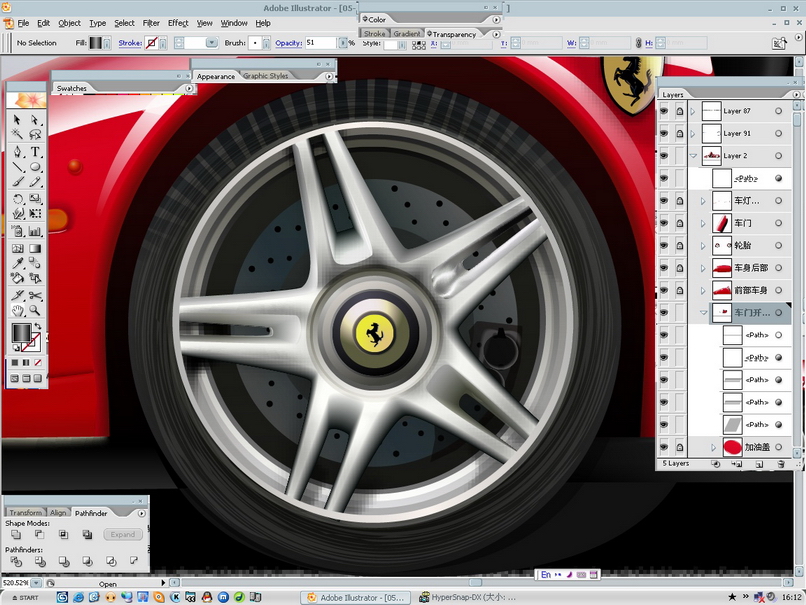Viewport: 806px width, 605px height.
Task: Switch to the Align tab
Action: coord(58,512)
